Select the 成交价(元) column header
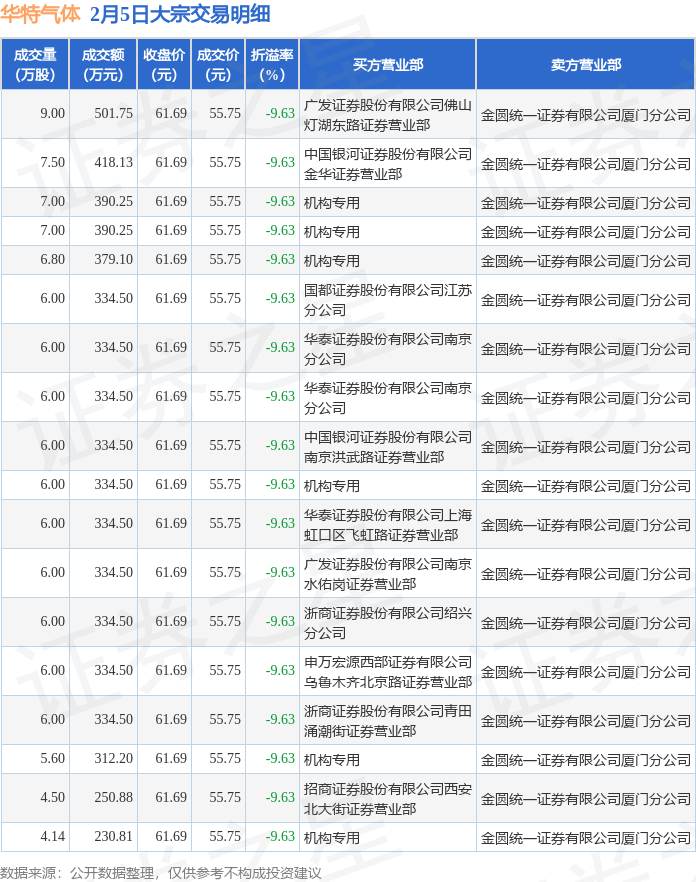The image size is (696, 882). pyautogui.click(x=218, y=65)
